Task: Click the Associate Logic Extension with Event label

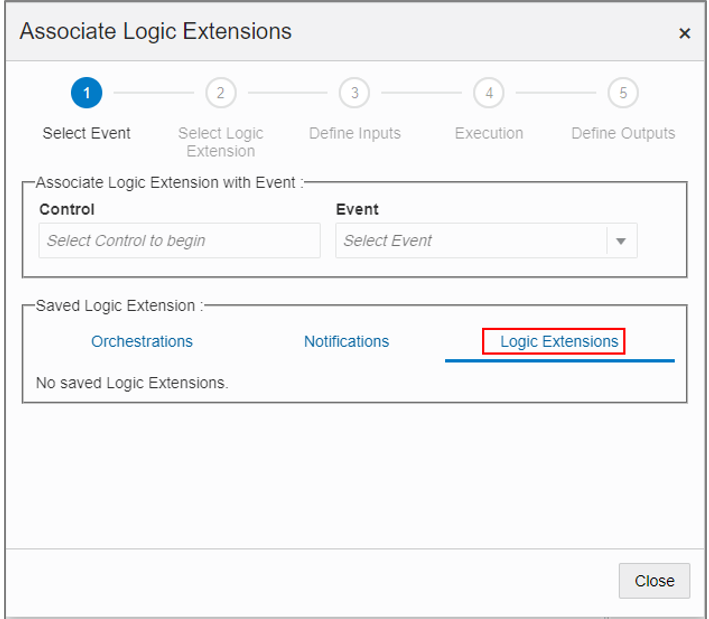Action: [x=170, y=183]
